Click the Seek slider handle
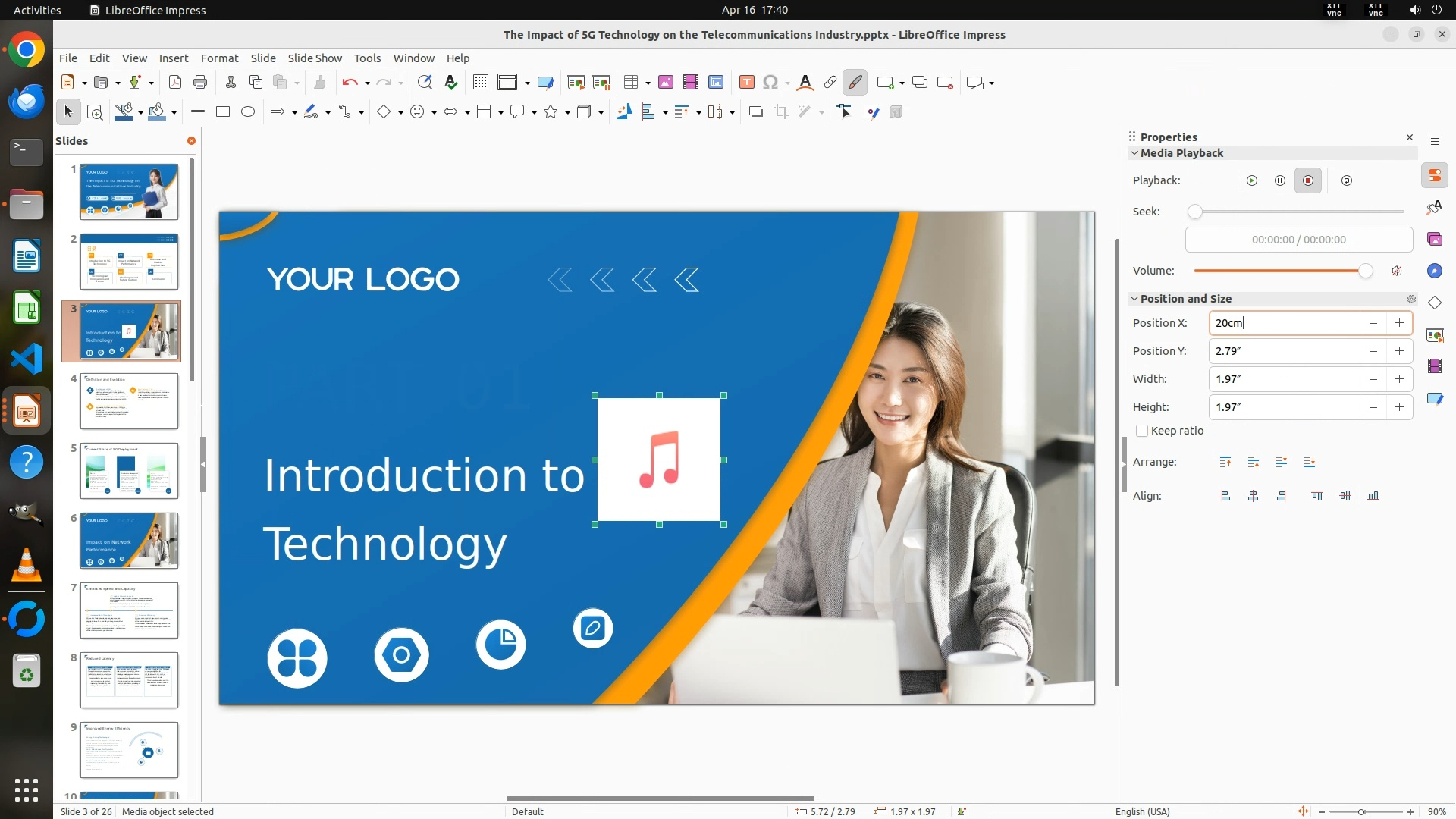1456x819 pixels. click(1195, 212)
